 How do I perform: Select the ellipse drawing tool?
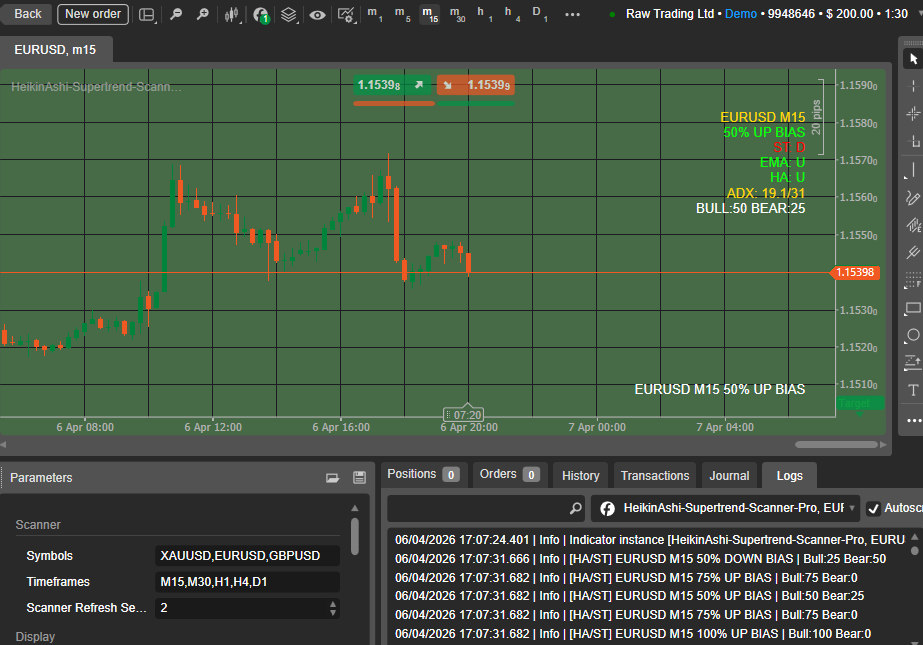pos(912,335)
